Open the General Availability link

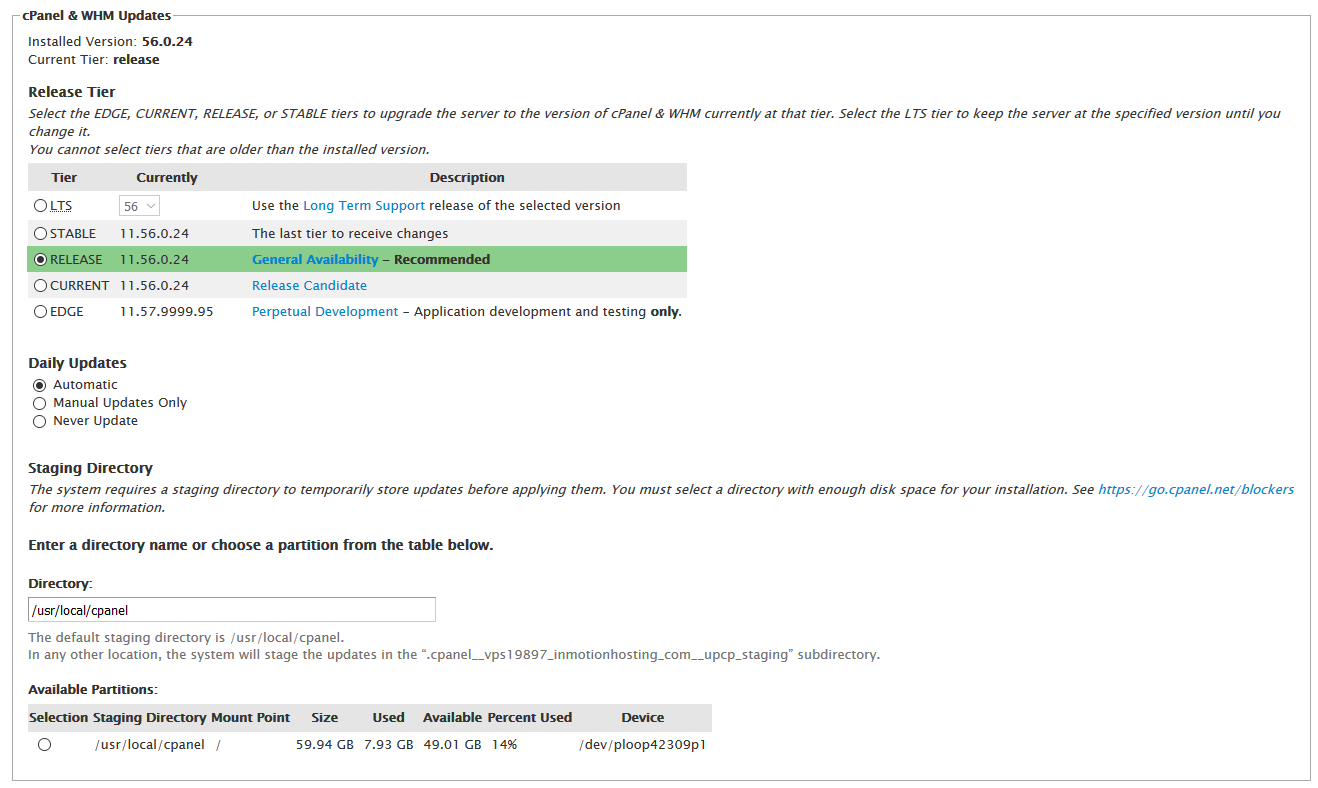click(x=315, y=260)
